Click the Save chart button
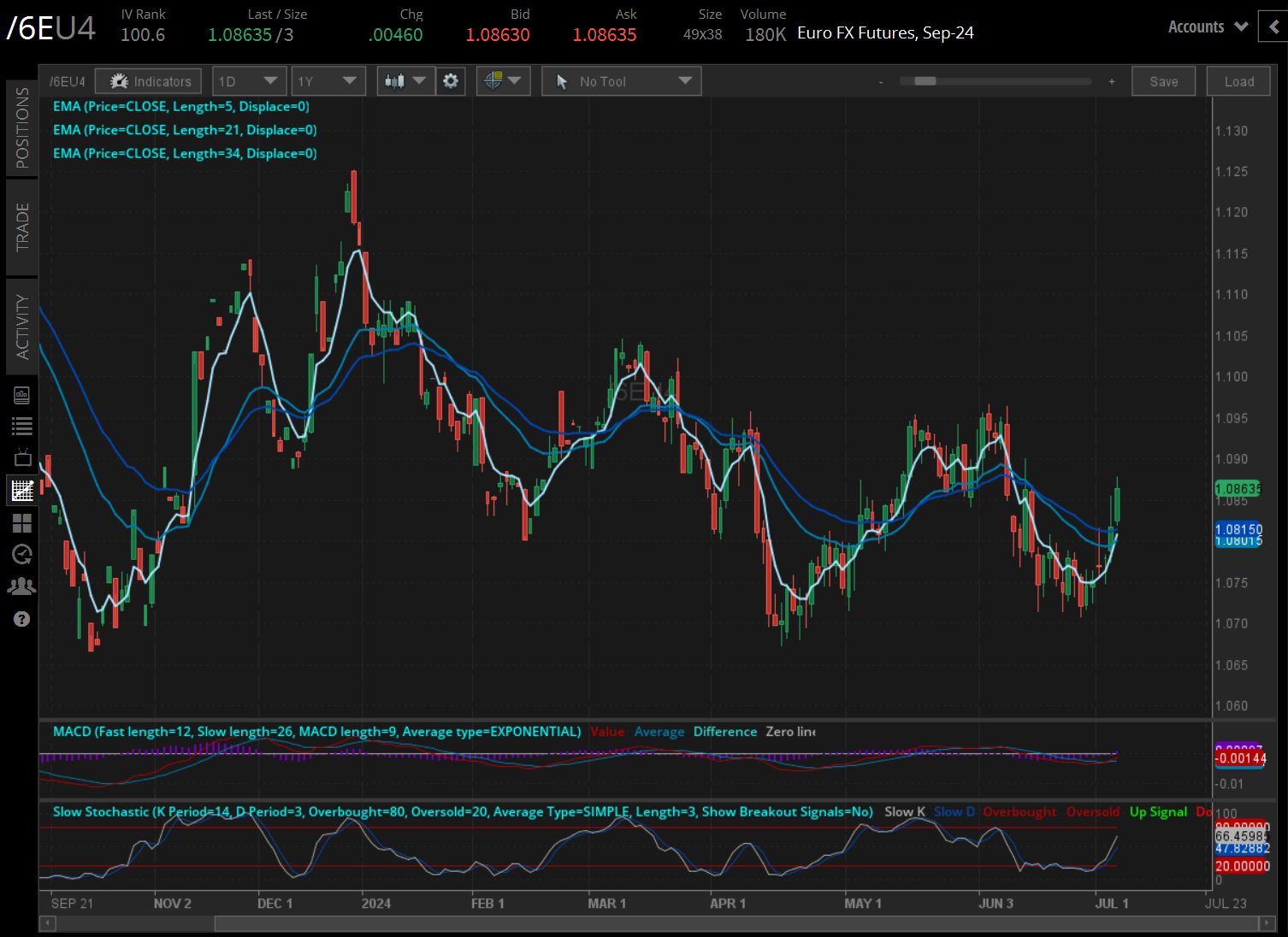Screen dimensions: 1288x937 tap(1163, 81)
